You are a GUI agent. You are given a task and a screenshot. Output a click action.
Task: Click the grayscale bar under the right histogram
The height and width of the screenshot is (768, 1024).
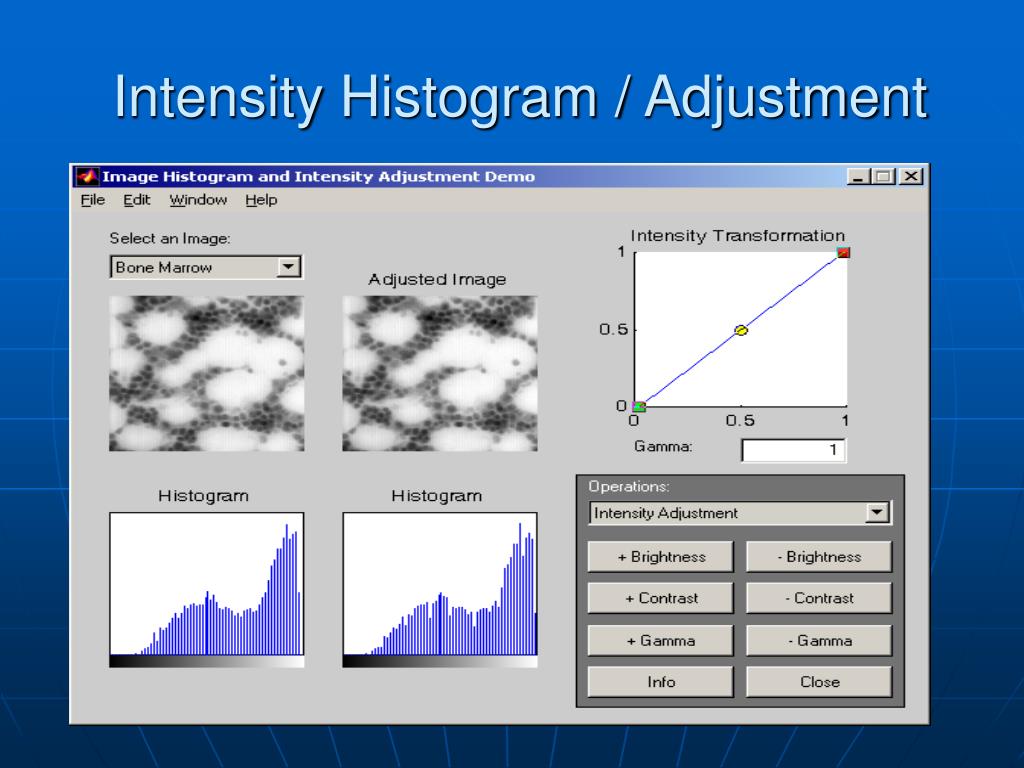(x=440, y=662)
